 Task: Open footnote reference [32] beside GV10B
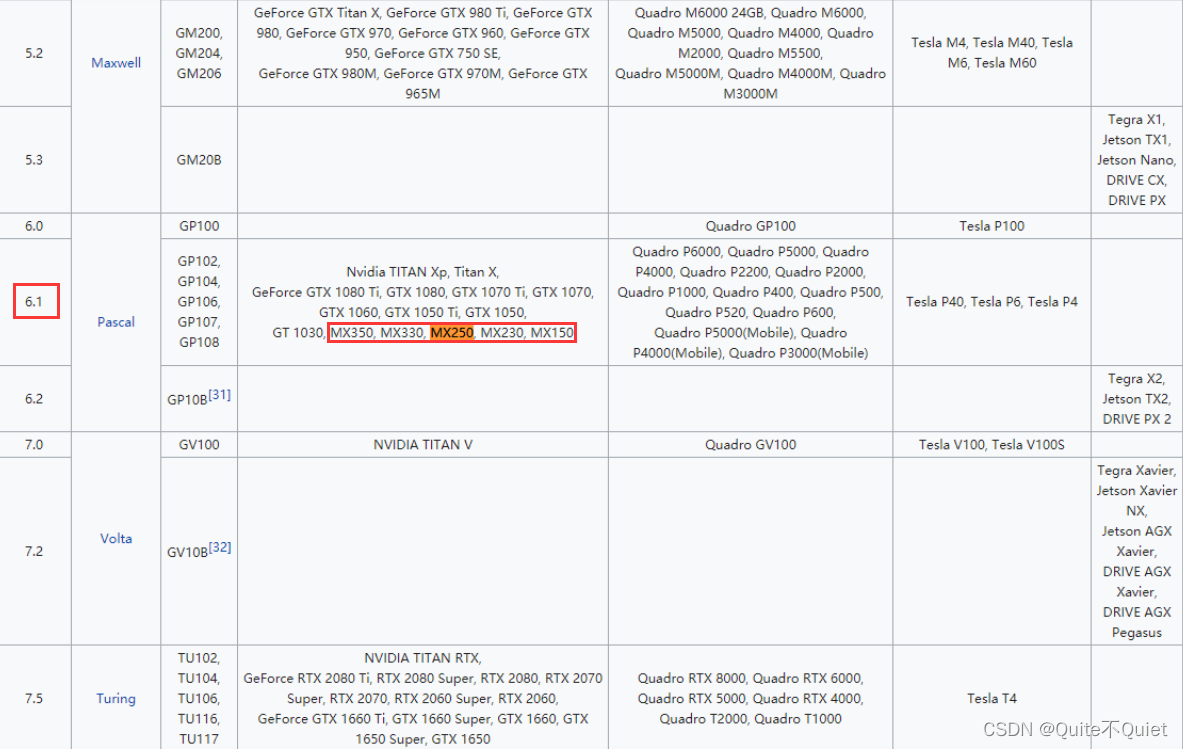click(x=220, y=547)
